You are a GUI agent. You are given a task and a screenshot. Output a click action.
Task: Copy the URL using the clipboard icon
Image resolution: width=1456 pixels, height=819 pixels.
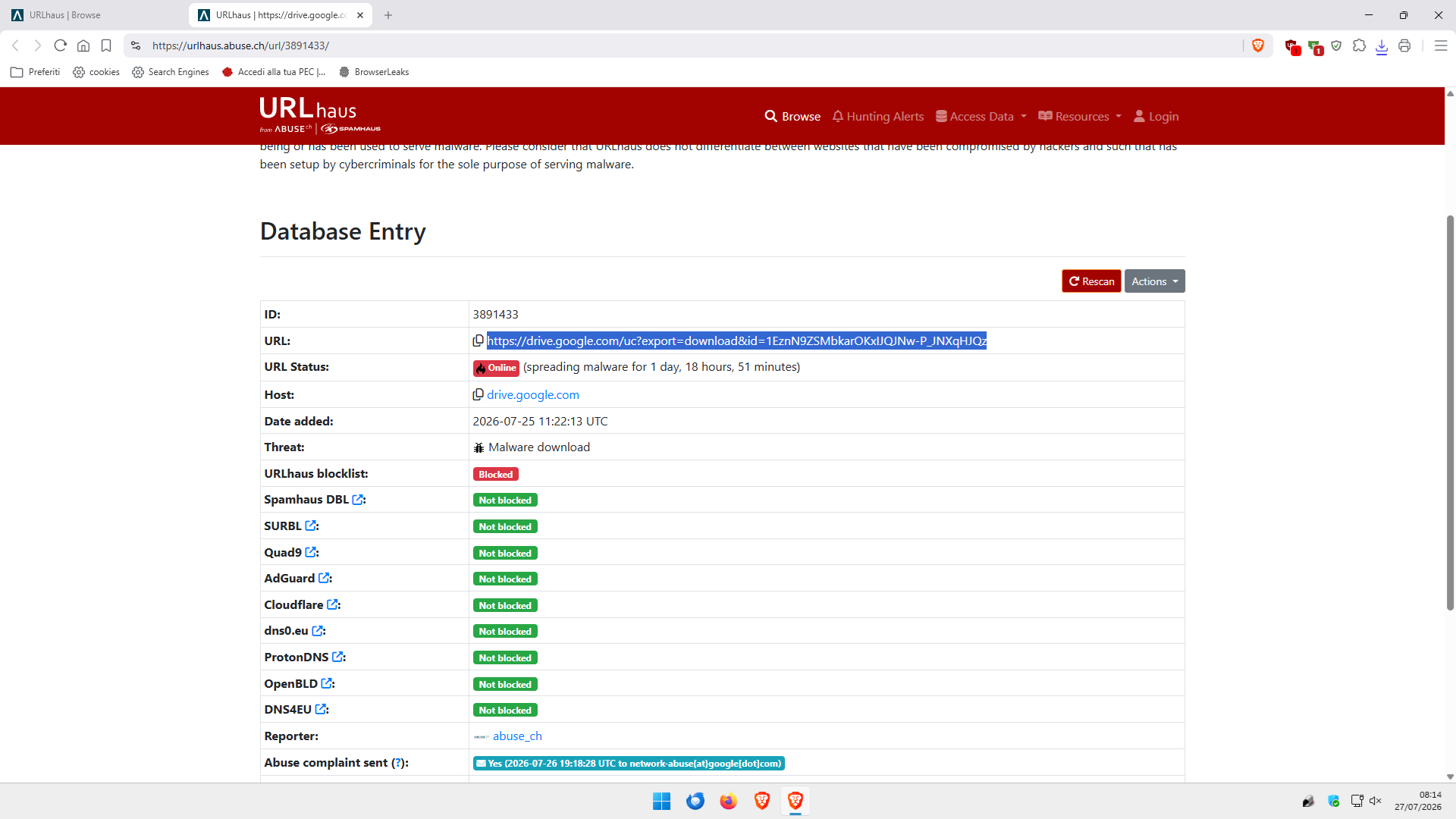pyautogui.click(x=478, y=341)
